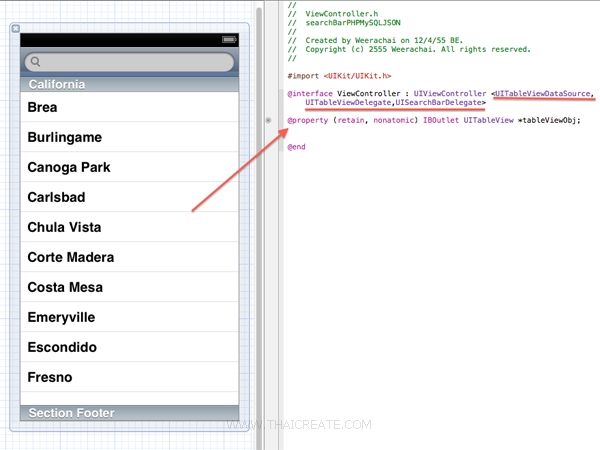Click the UITableViewDataSource protocol in code

[x=543, y=93]
